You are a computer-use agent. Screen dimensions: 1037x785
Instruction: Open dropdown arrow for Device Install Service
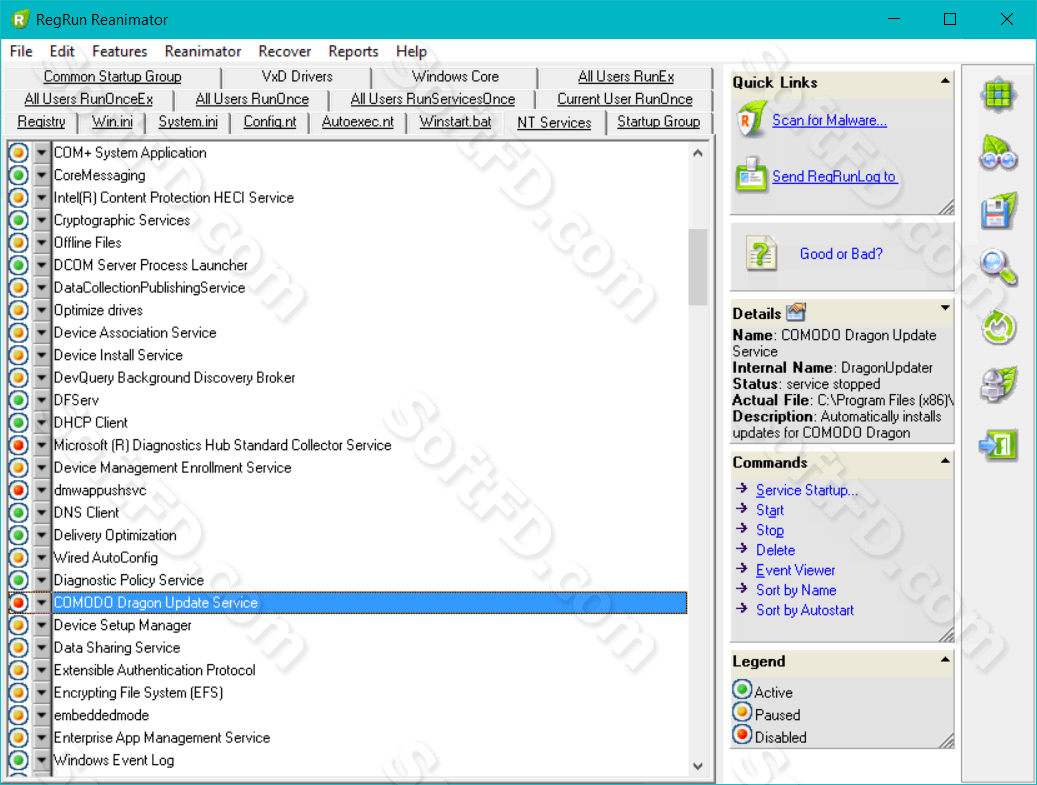[x=42, y=355]
